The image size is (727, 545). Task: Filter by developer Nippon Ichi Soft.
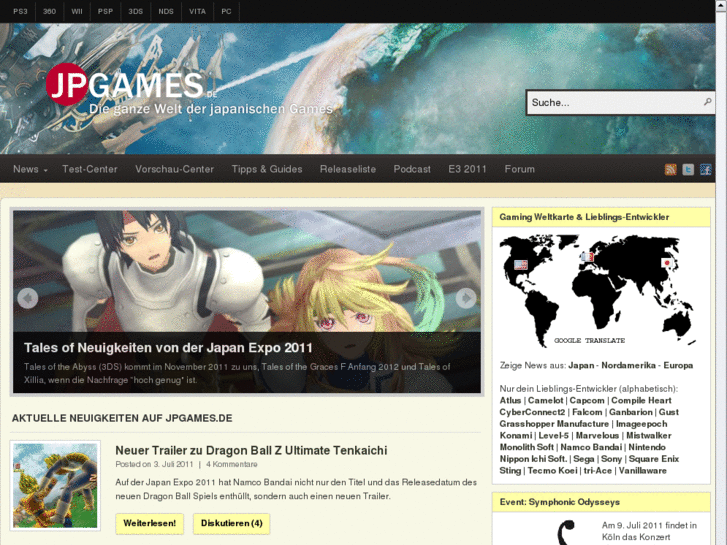point(533,459)
